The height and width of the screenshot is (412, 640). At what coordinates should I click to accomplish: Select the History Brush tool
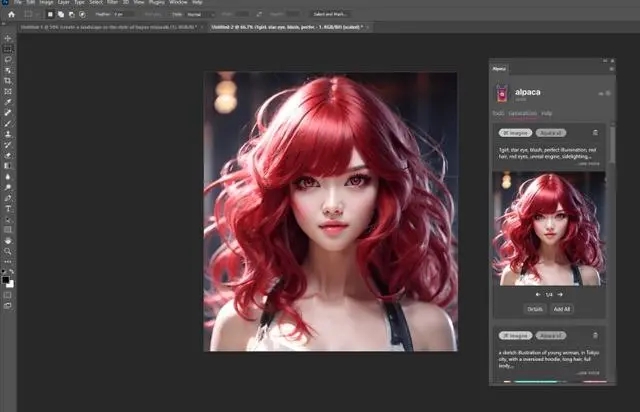click(x=8, y=145)
